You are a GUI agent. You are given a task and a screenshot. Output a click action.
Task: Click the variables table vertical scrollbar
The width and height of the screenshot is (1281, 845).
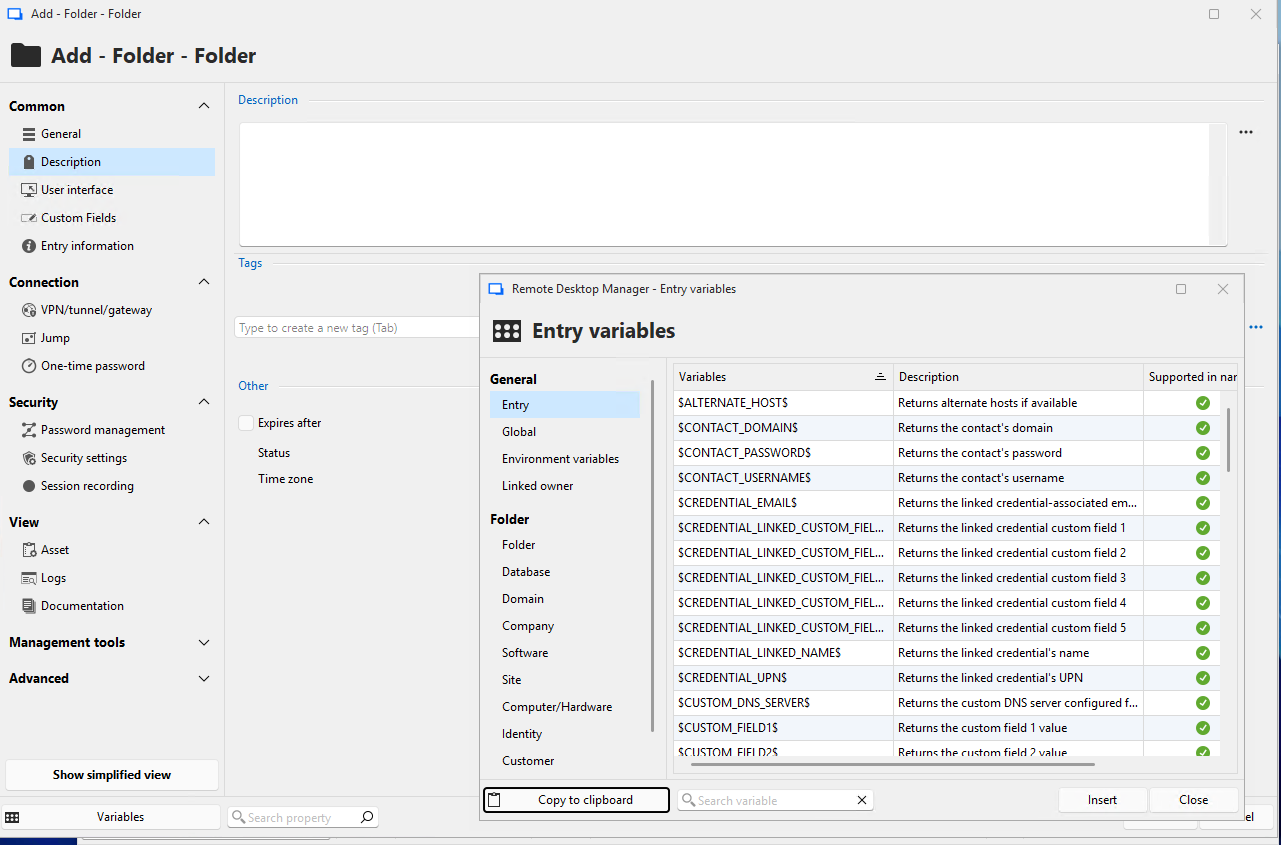tap(1229, 440)
